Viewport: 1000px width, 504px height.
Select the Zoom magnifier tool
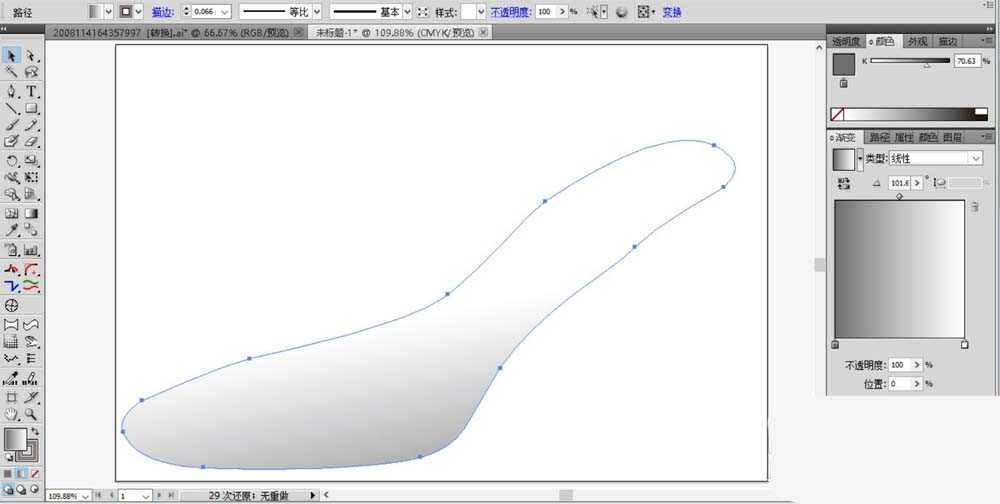coord(31,414)
